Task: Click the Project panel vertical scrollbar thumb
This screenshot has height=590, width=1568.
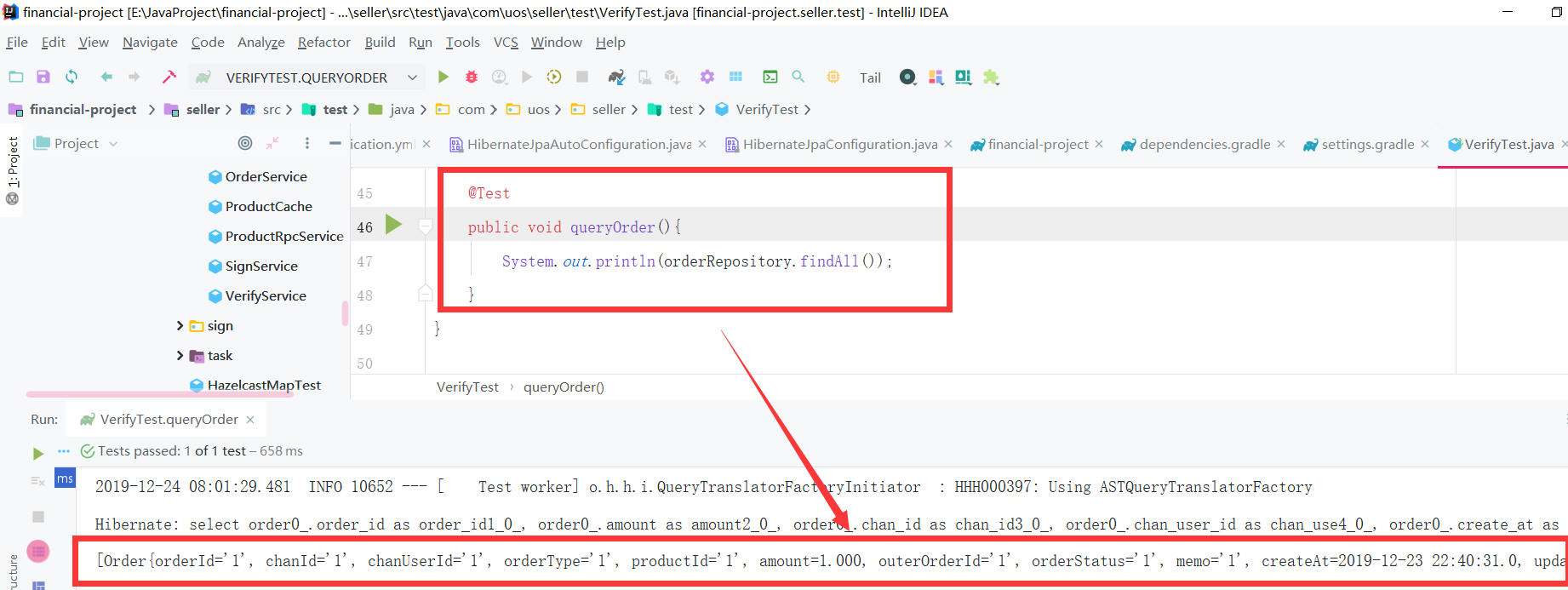Action: [x=345, y=313]
